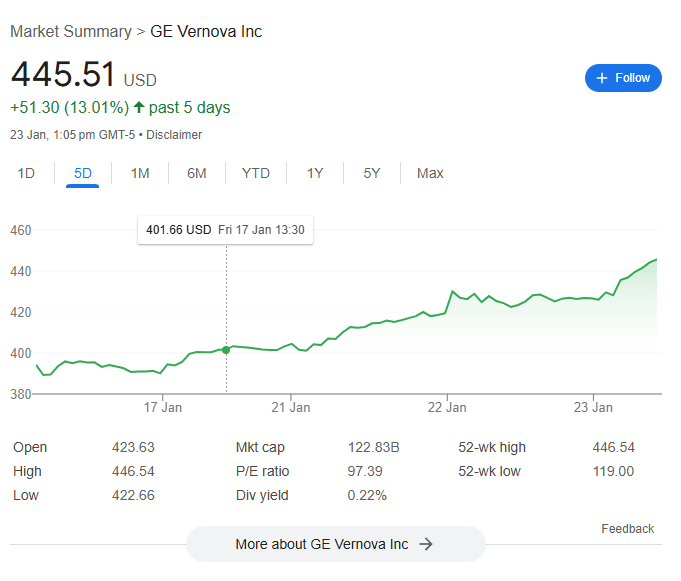Image resolution: width=681 pixels, height=581 pixels.
Task: Click the arrow icon after More about GE Vernova
Action: [x=425, y=544]
